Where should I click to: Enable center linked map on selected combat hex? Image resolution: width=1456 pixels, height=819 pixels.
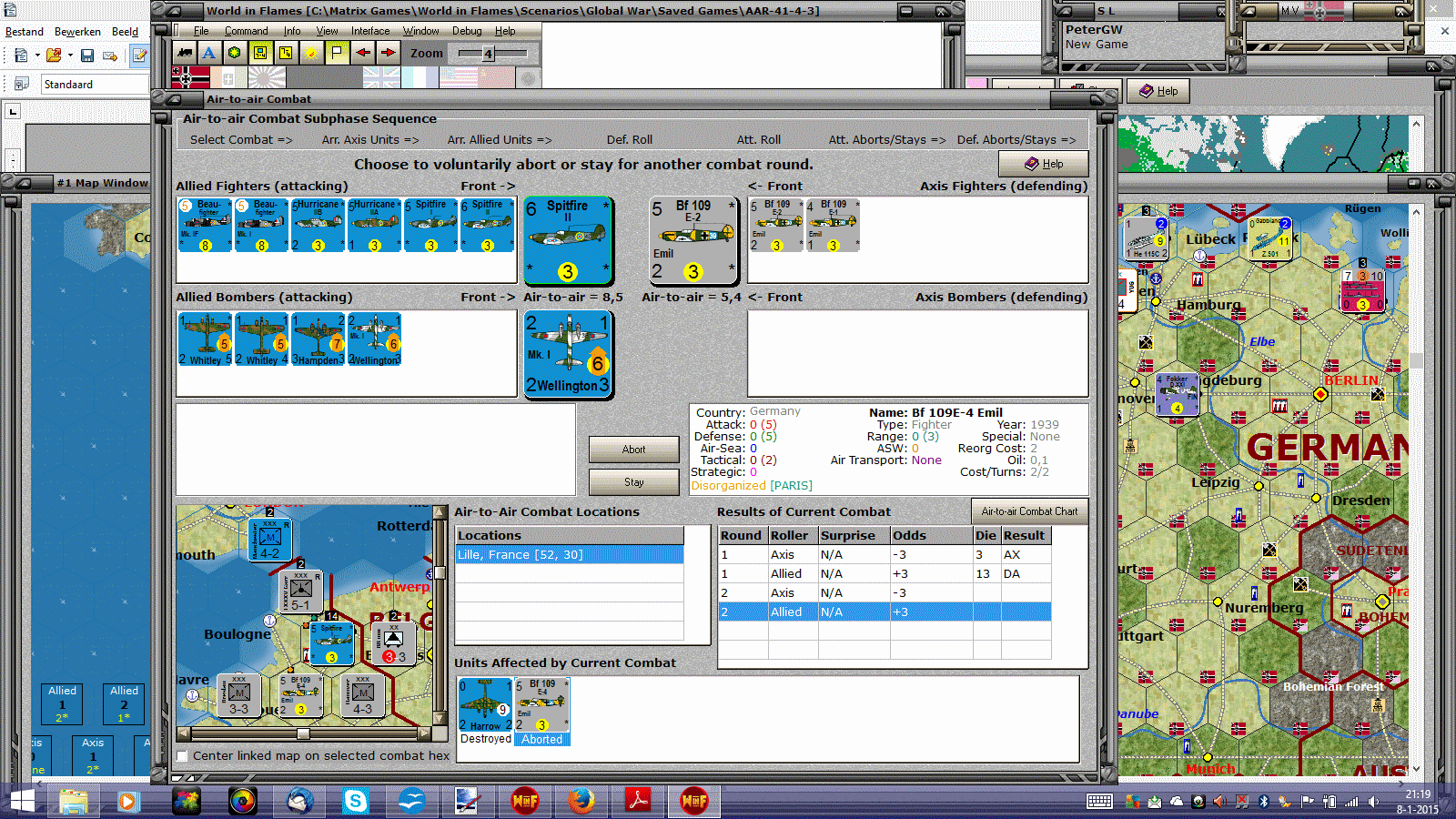(x=182, y=756)
